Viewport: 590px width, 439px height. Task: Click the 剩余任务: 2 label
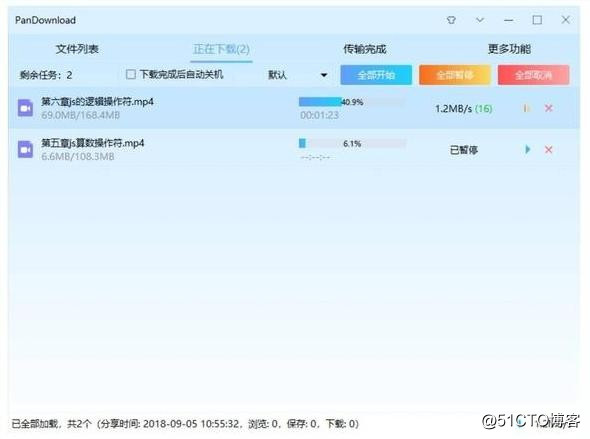point(46,75)
